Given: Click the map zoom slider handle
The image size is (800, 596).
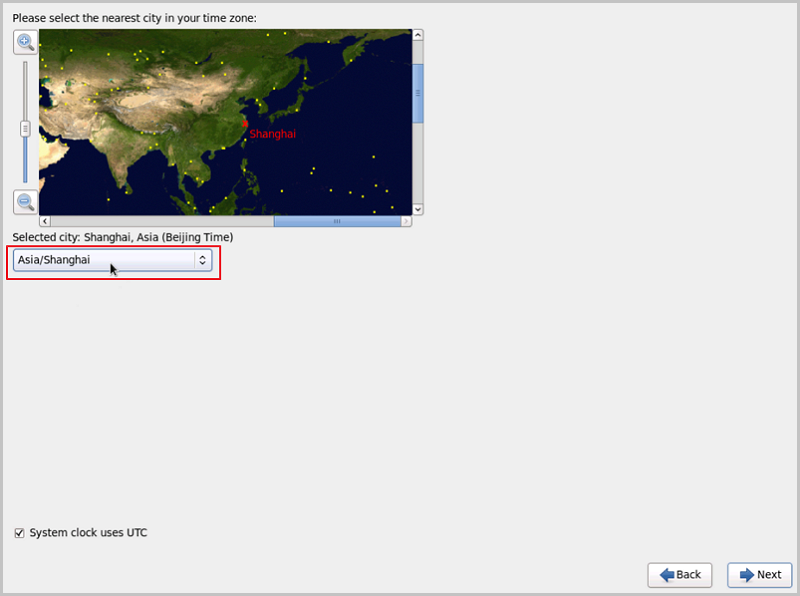Looking at the screenshot, I should pyautogui.click(x=25, y=128).
